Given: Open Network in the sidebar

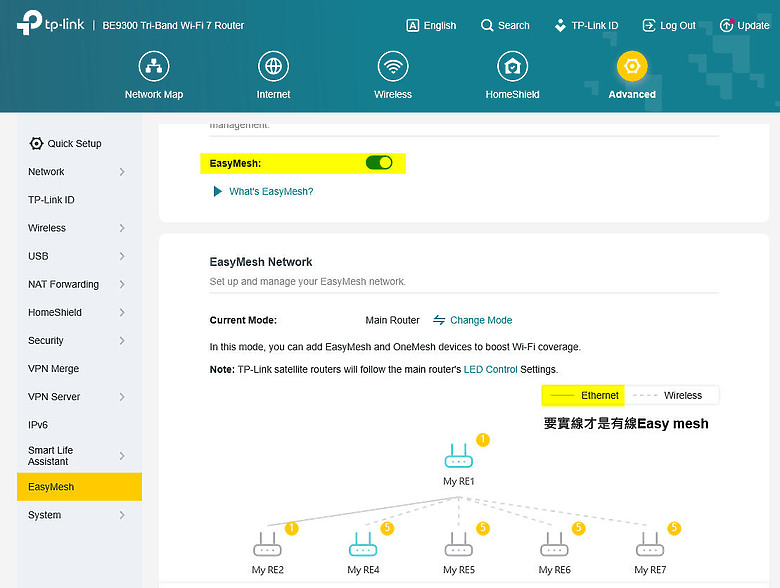Looking at the screenshot, I should pyautogui.click(x=79, y=172).
